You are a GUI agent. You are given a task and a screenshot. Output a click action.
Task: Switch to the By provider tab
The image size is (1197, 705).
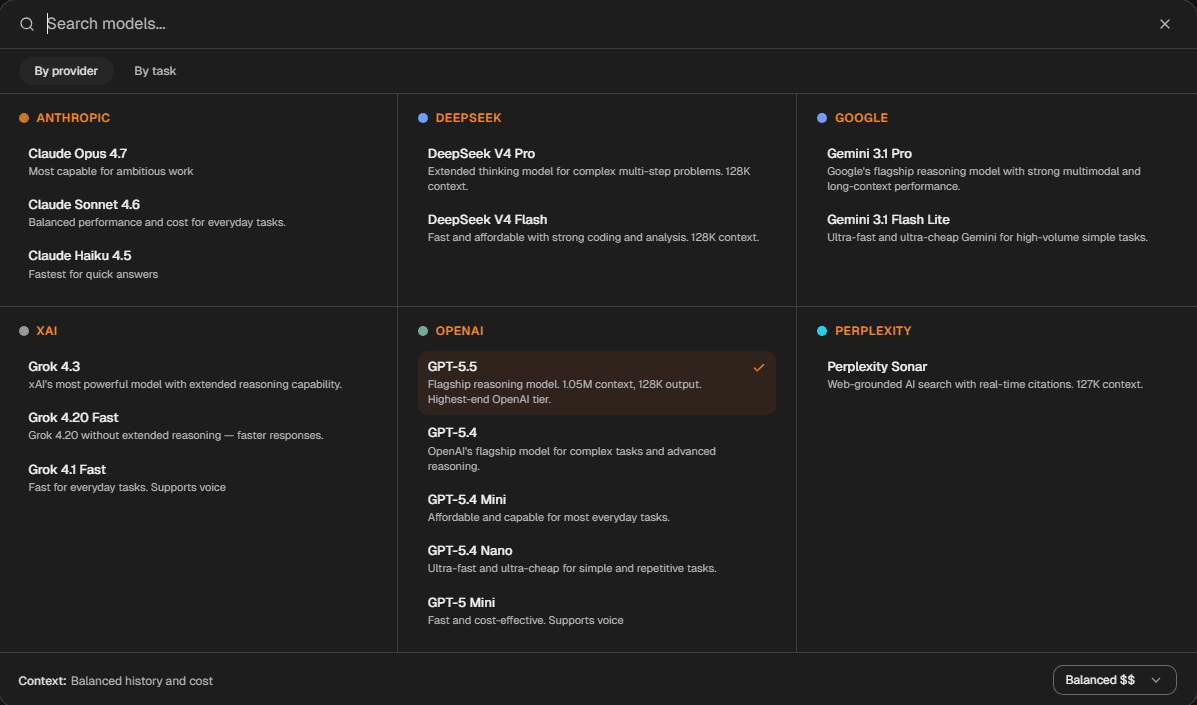coord(66,71)
